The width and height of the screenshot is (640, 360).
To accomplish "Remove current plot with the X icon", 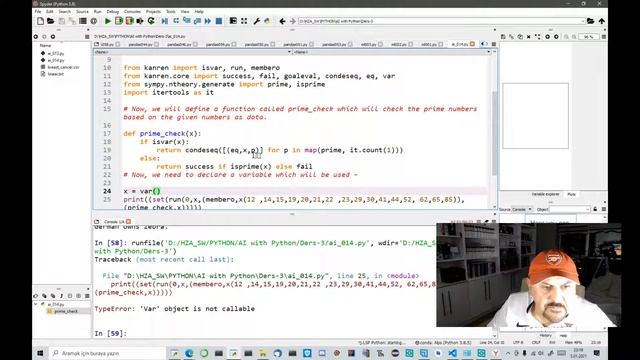I will coord(529,37).
